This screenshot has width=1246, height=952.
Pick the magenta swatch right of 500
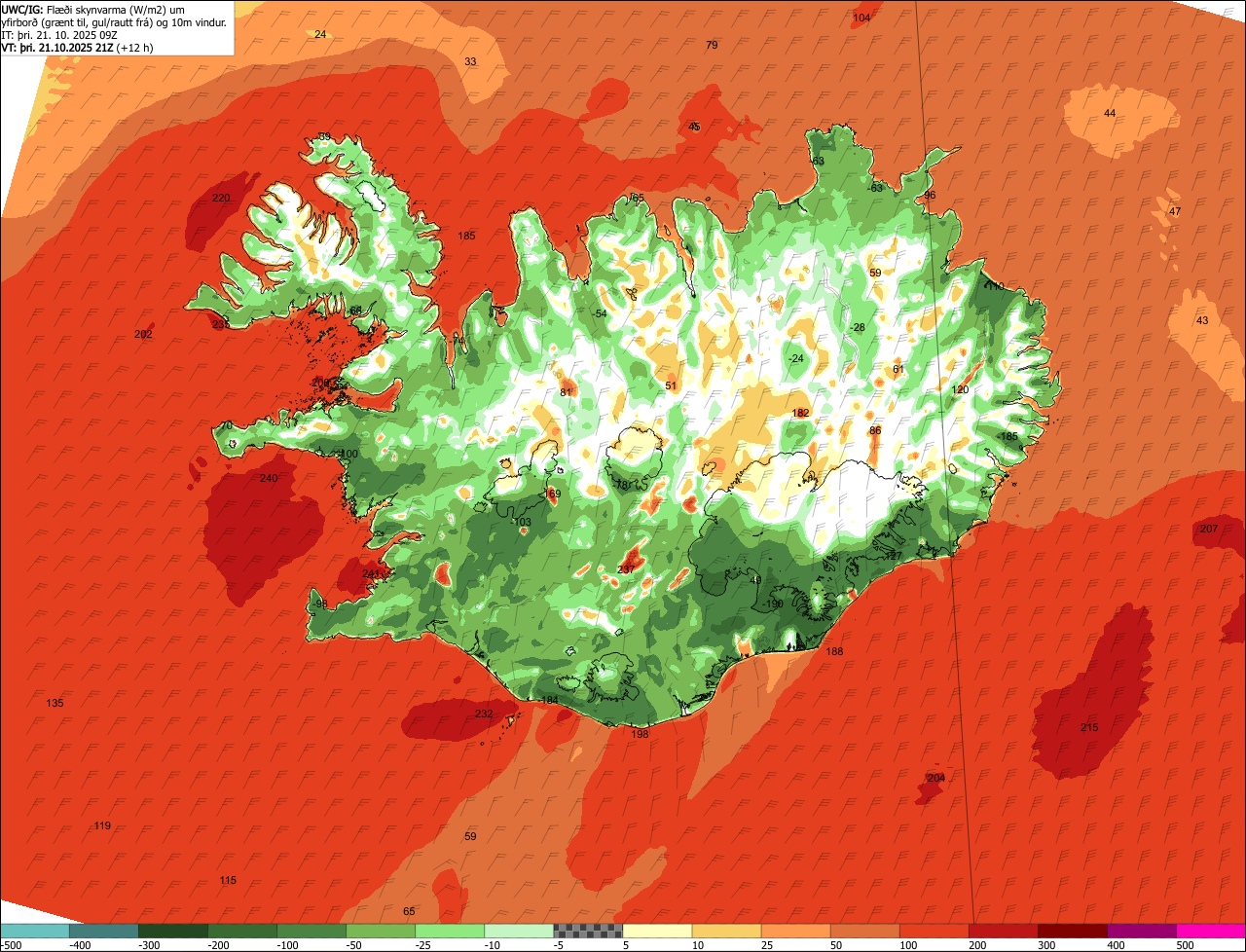tap(1211, 931)
